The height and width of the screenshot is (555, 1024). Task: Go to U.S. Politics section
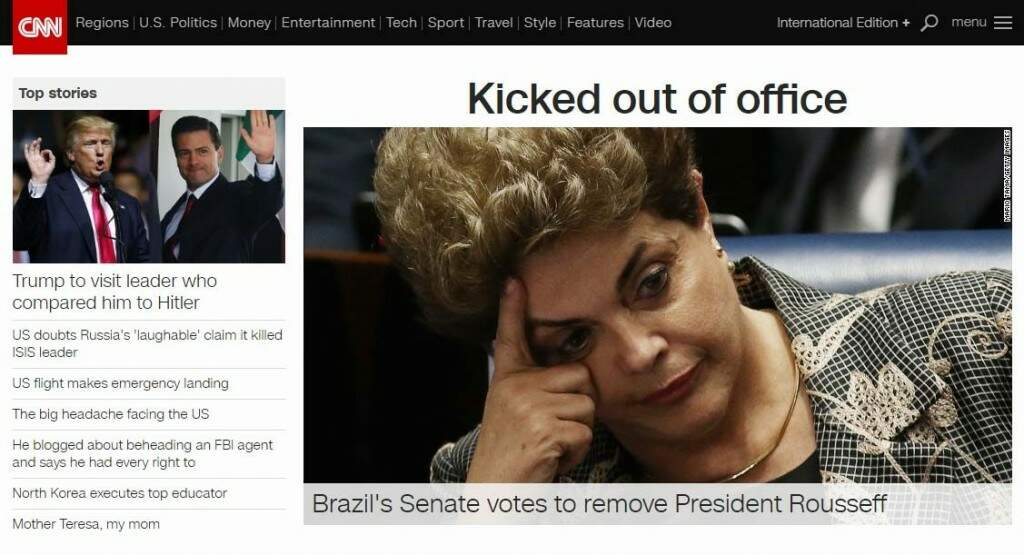coord(178,23)
